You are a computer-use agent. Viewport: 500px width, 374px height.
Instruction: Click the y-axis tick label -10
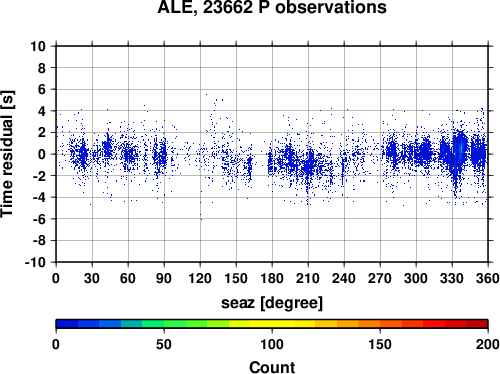[x=35, y=262]
